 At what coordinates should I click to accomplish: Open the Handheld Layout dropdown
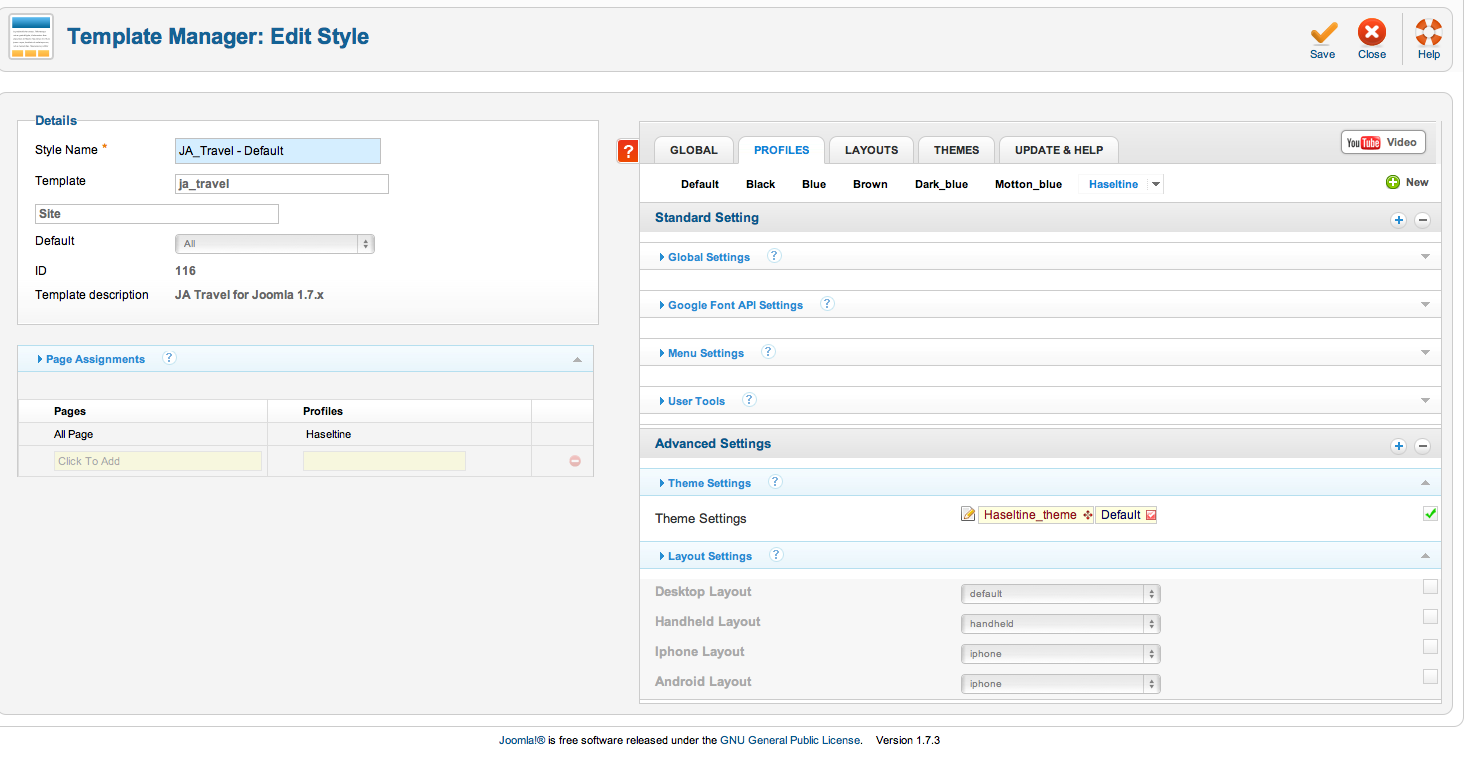click(x=1060, y=624)
